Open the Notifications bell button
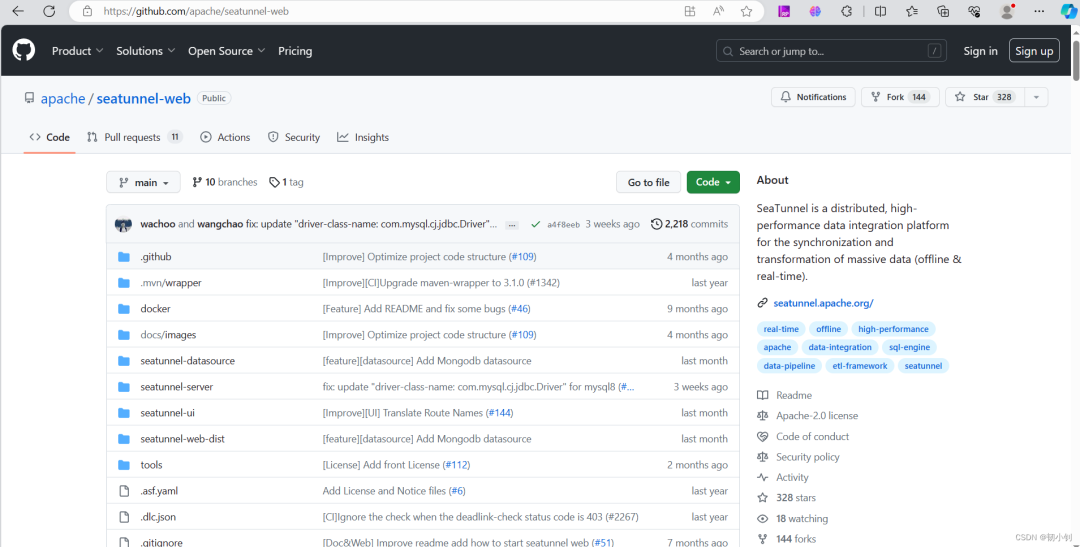Viewport: 1080px width, 547px height. coord(813,97)
